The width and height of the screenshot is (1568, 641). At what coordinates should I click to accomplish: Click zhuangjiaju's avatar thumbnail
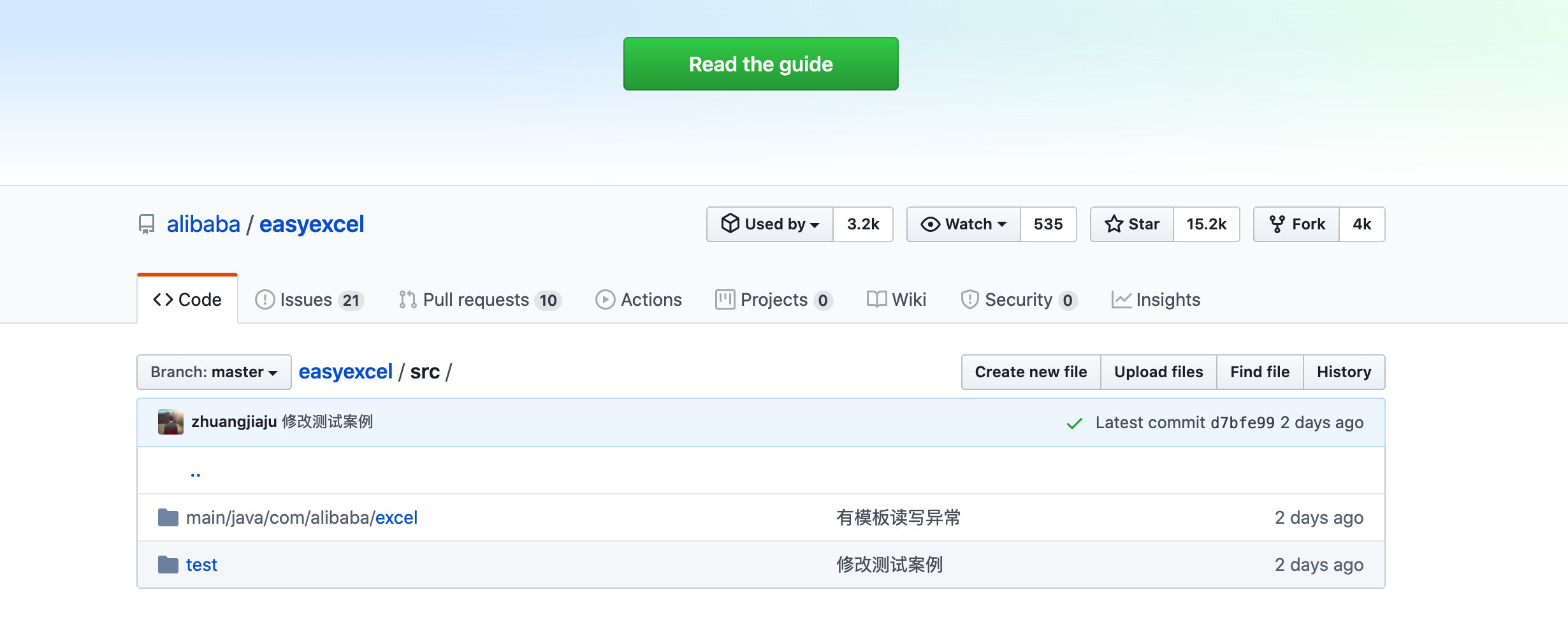click(171, 422)
